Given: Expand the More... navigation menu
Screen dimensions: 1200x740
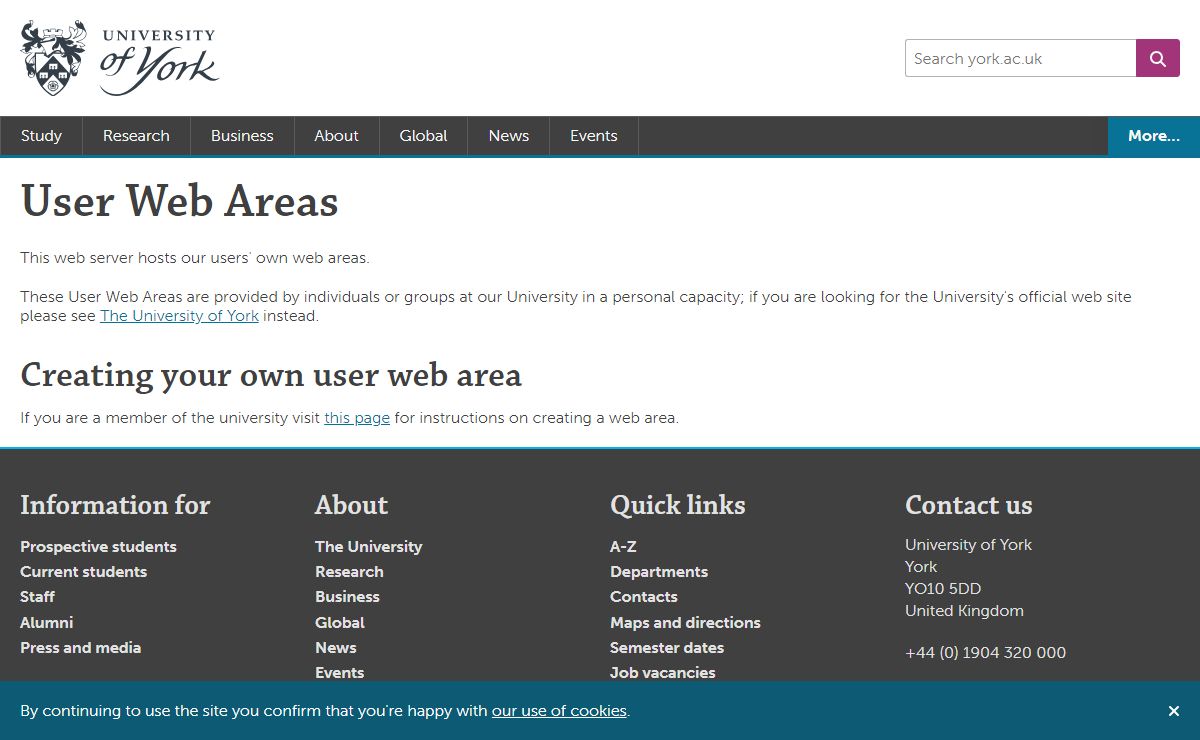Looking at the screenshot, I should [1154, 136].
